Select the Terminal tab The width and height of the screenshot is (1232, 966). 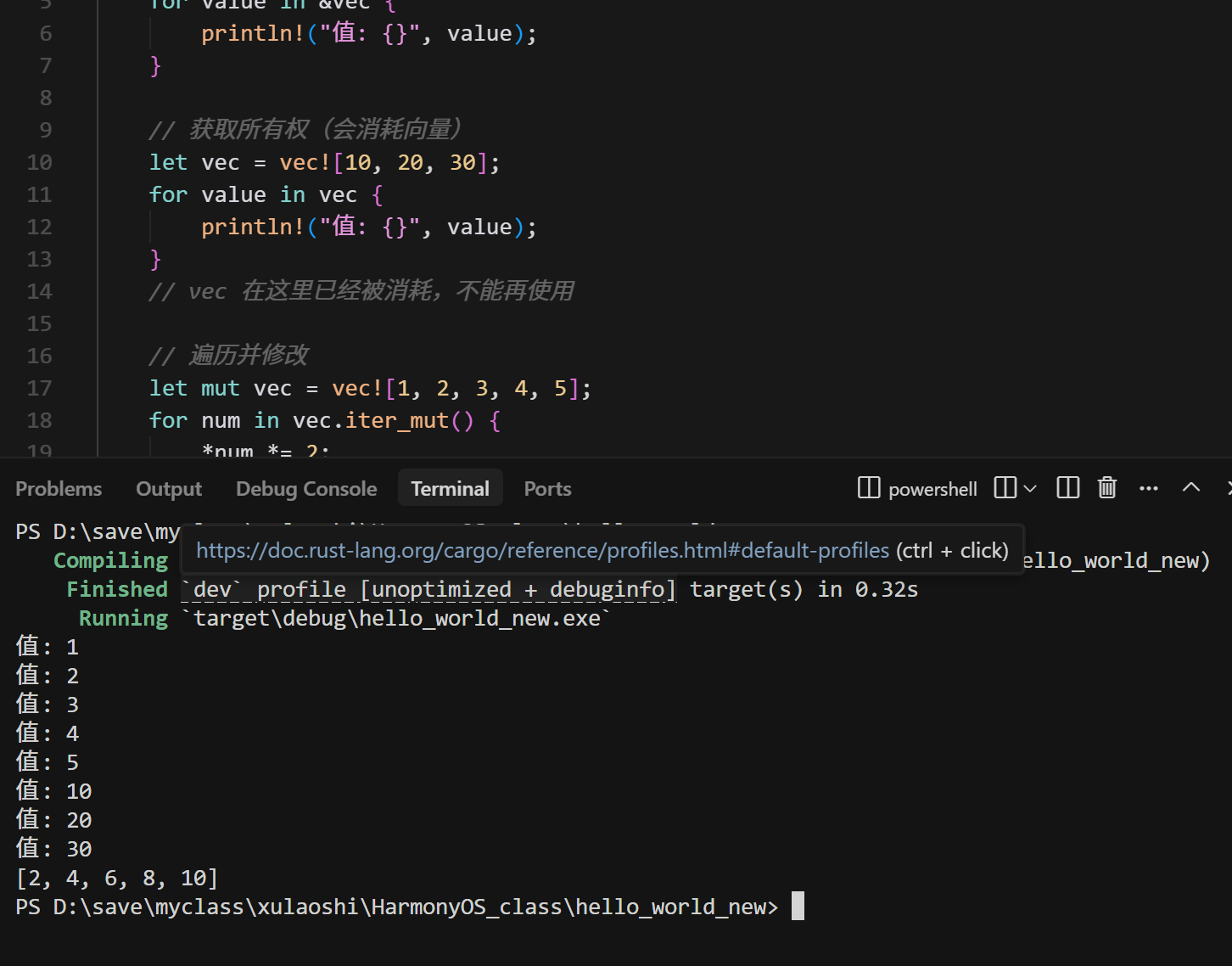coord(451,489)
